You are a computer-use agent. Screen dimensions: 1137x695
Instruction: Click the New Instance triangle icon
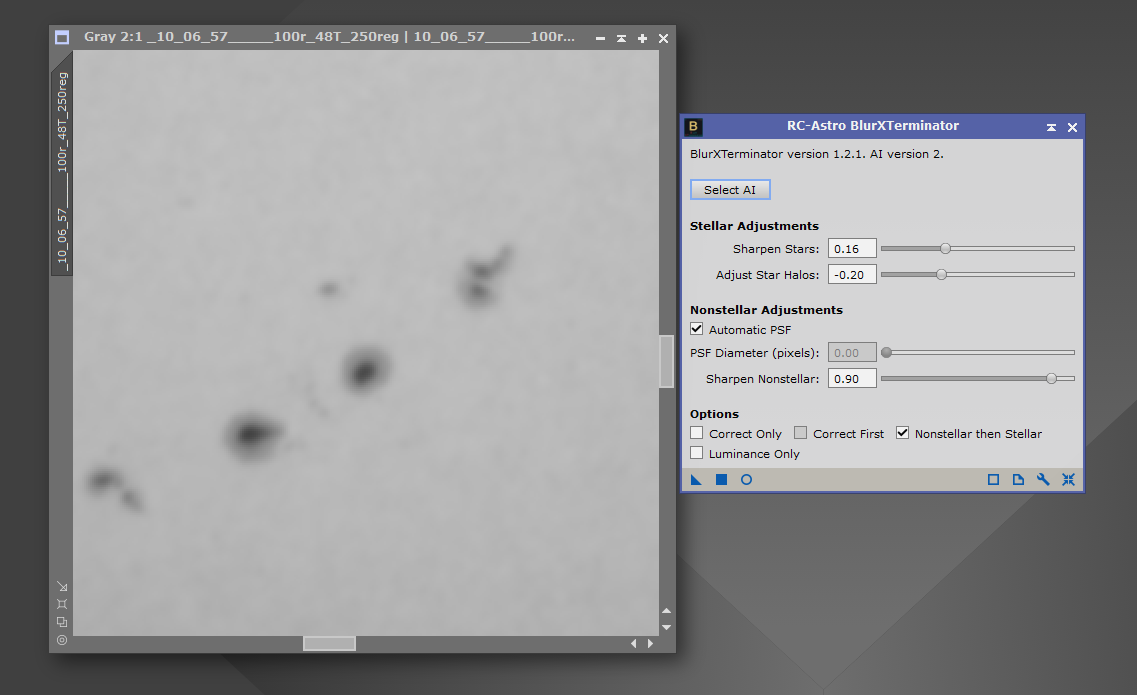click(697, 480)
